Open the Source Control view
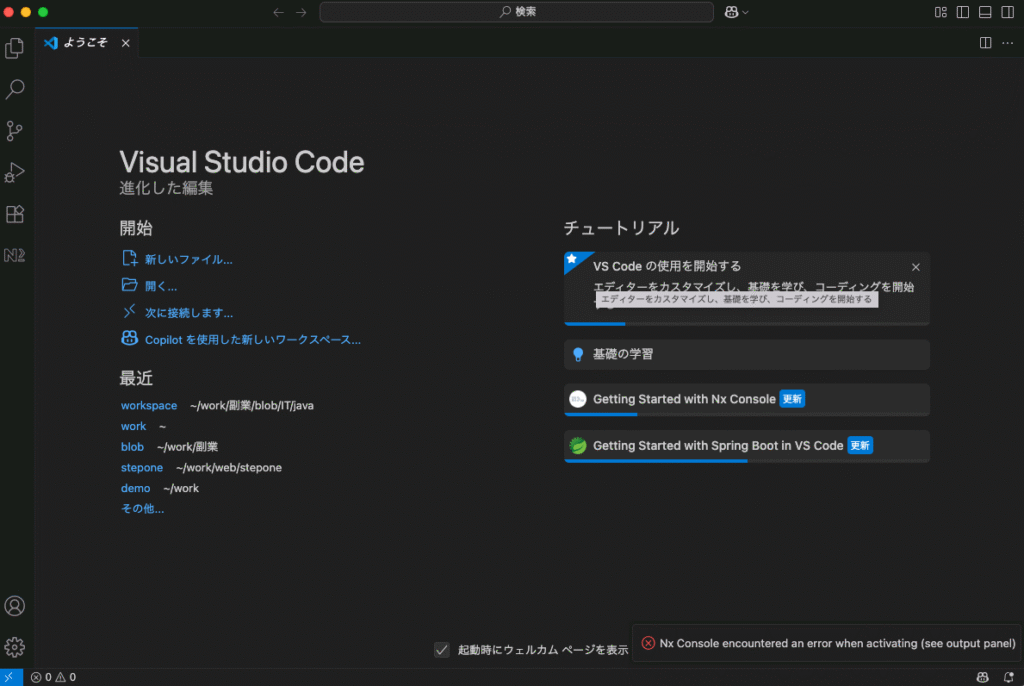 coord(14,131)
